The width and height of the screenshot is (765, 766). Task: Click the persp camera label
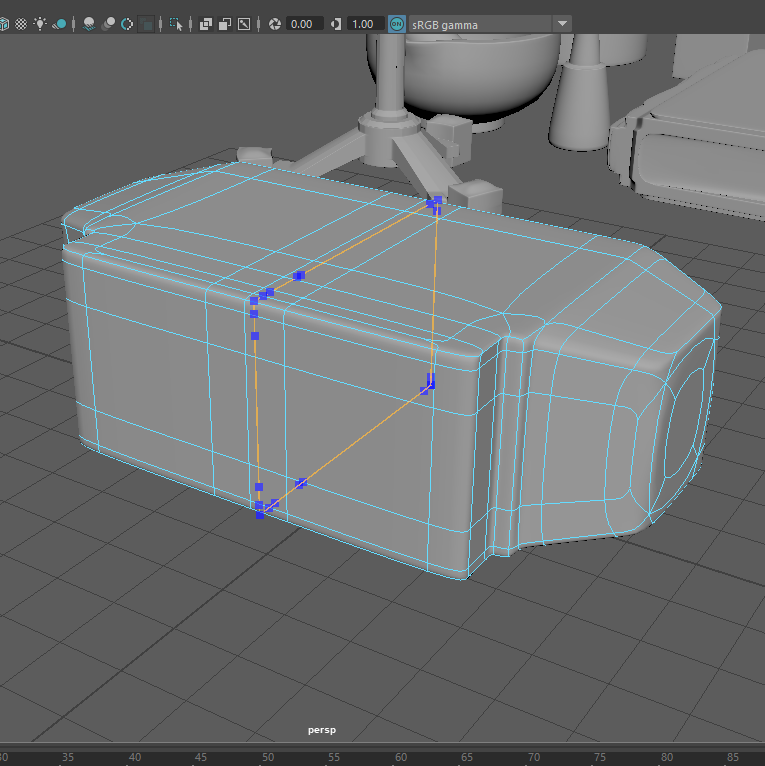click(322, 730)
